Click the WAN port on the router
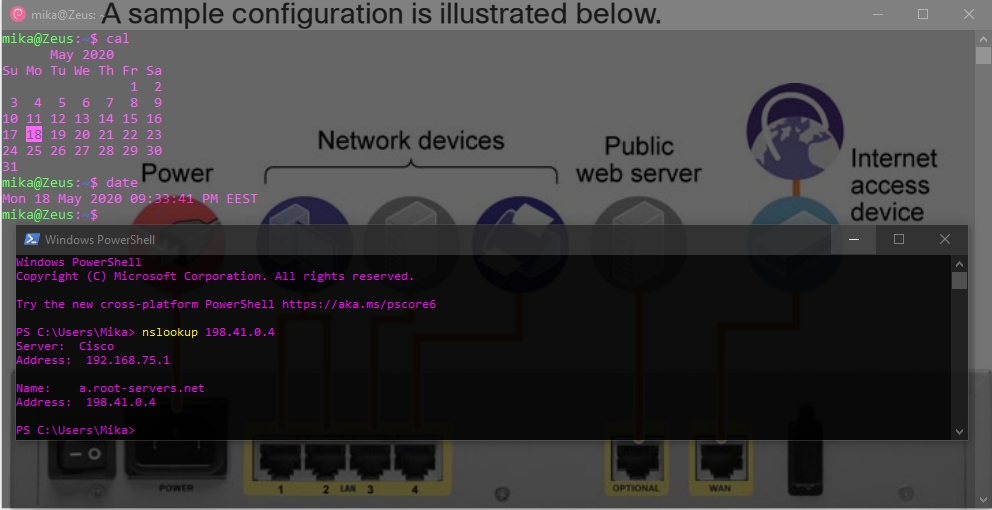Viewport: 992px width, 510px height. (720, 462)
